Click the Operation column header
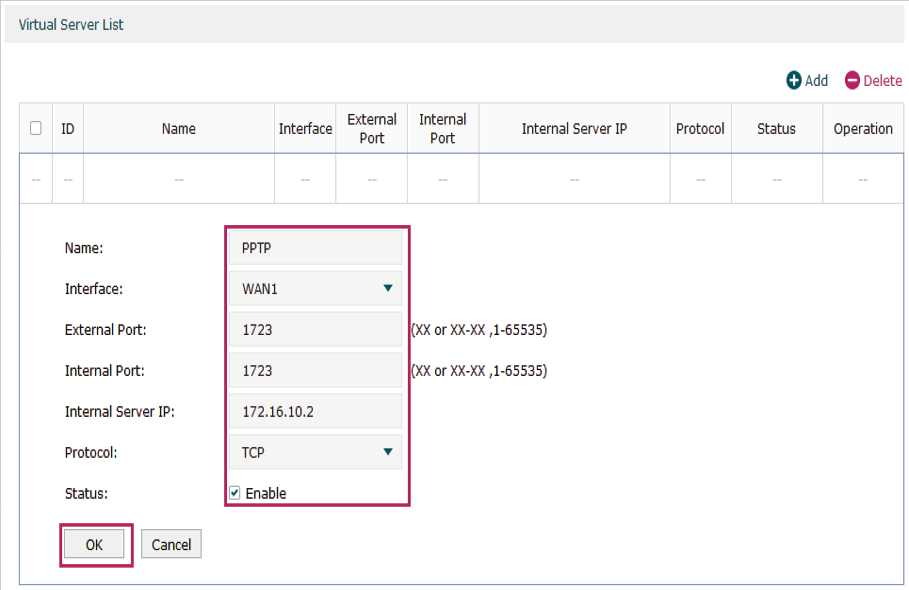Image resolution: width=909 pixels, height=590 pixels. click(863, 129)
